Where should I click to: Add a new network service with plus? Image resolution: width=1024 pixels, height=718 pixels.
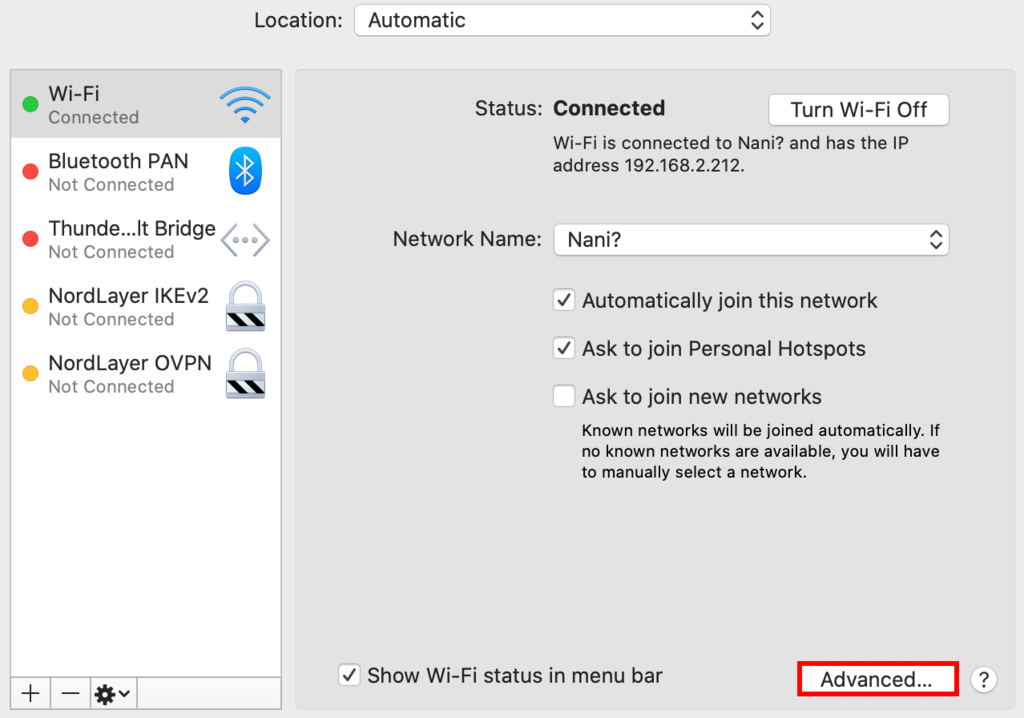[x=31, y=693]
